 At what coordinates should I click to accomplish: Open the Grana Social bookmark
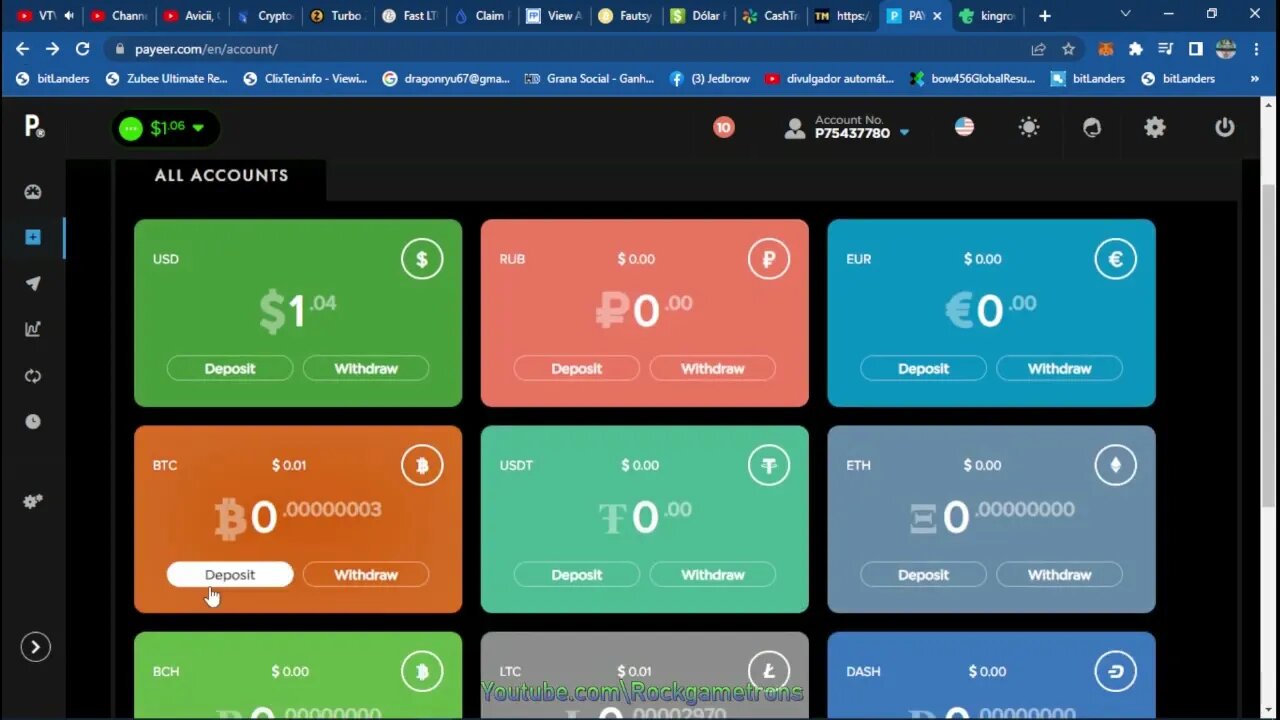click(x=589, y=78)
